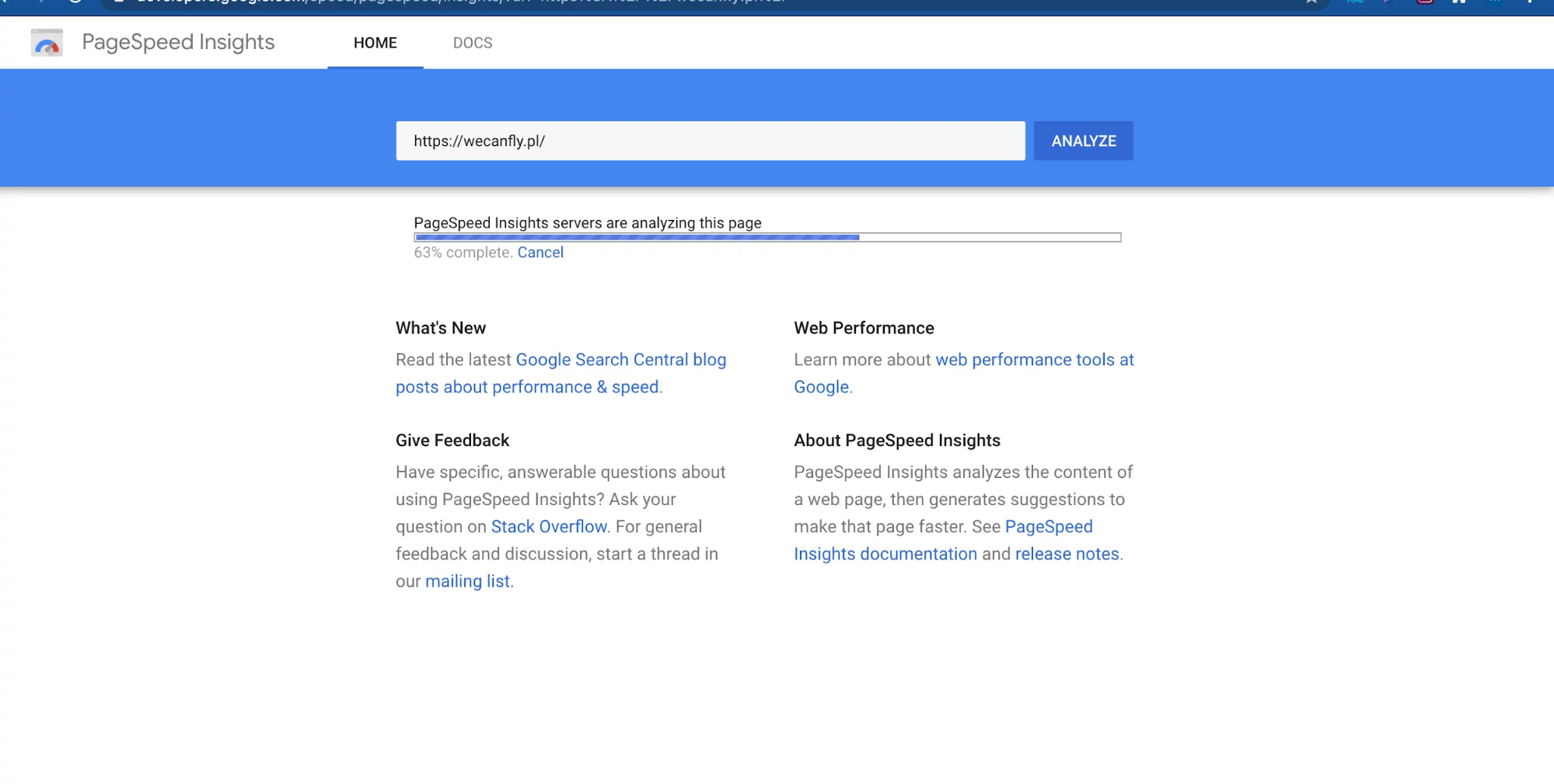Image resolution: width=1554 pixels, height=784 pixels.
Task: Click the "What's New" heading
Action: point(441,328)
